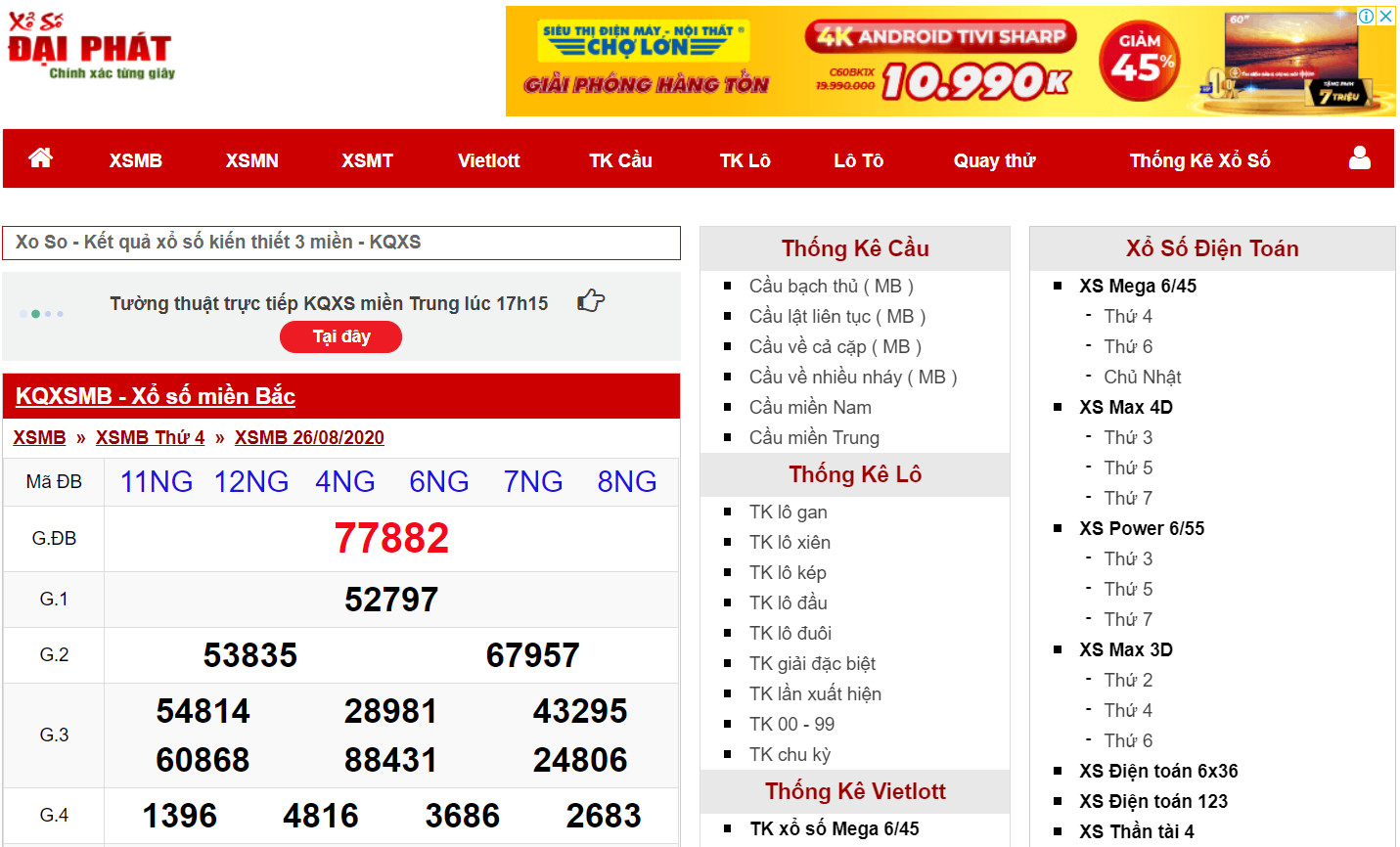Open XSMB 26/08/2020 breadcrumb link
This screenshot has height=847, width=1400.
click(309, 437)
